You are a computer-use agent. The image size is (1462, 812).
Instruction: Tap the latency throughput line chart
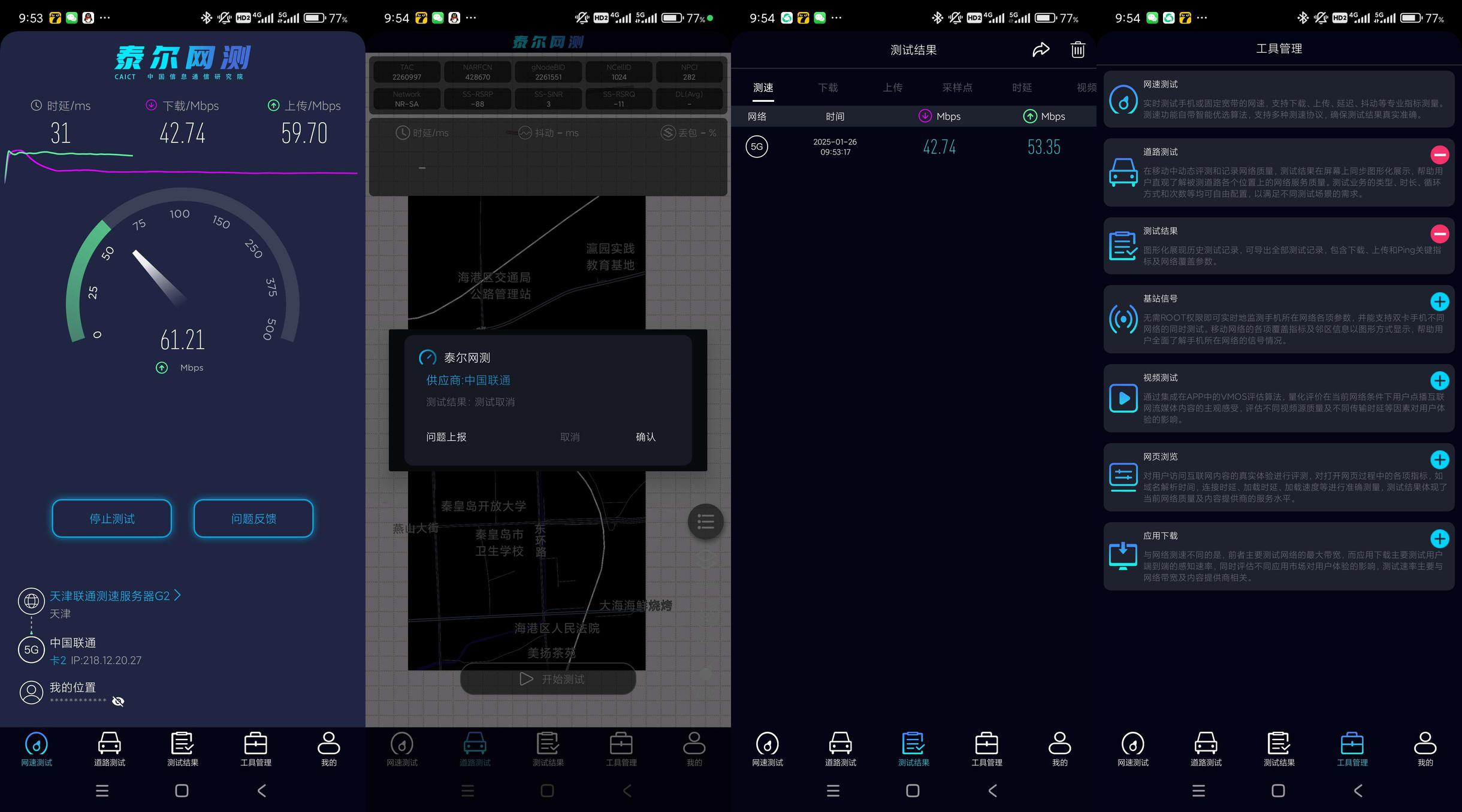pyautogui.click(x=181, y=166)
